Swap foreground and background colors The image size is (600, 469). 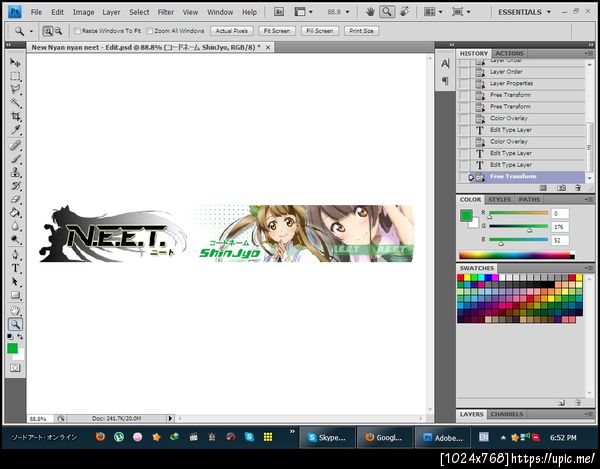pos(20,337)
